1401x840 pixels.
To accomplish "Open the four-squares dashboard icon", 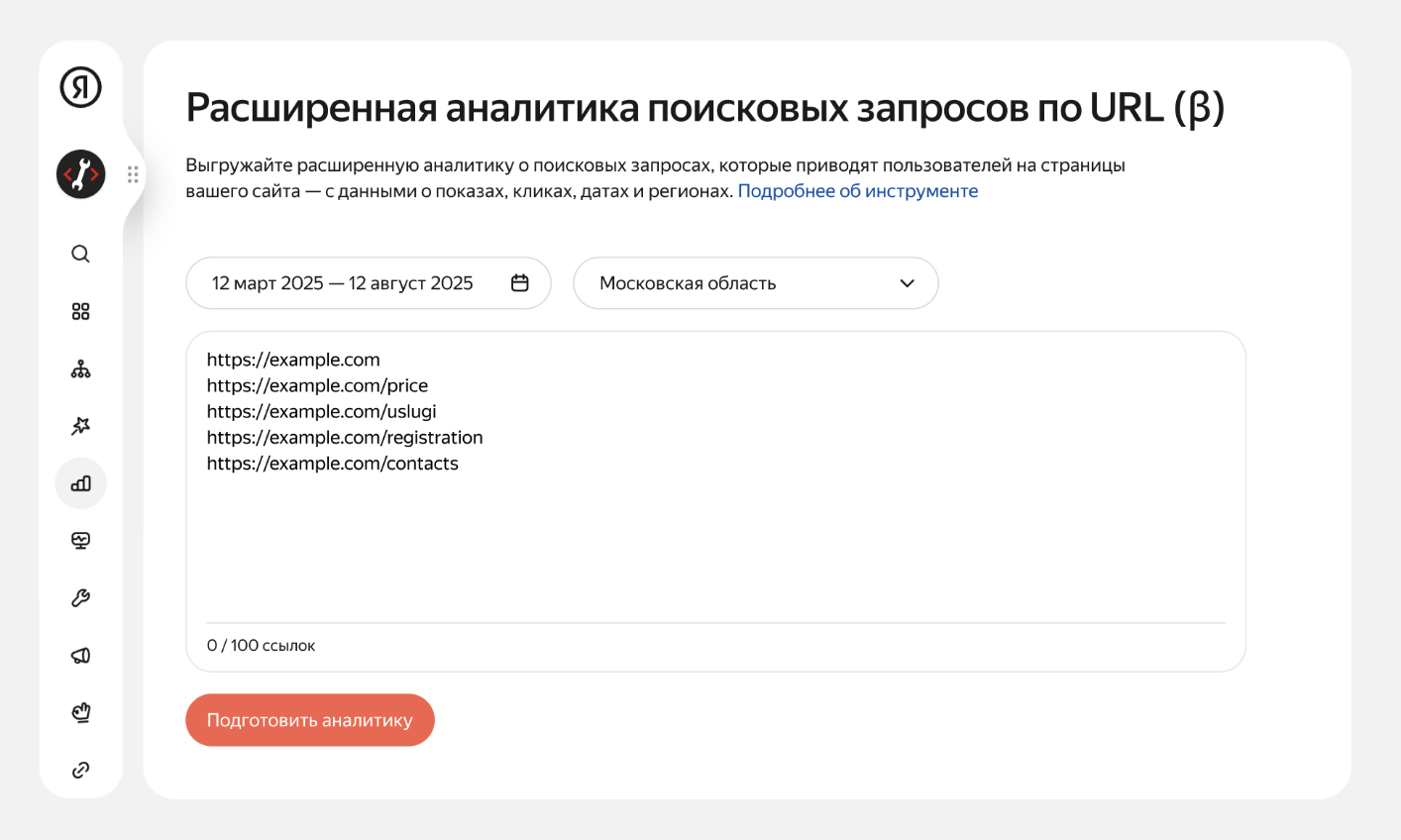I will [80, 311].
